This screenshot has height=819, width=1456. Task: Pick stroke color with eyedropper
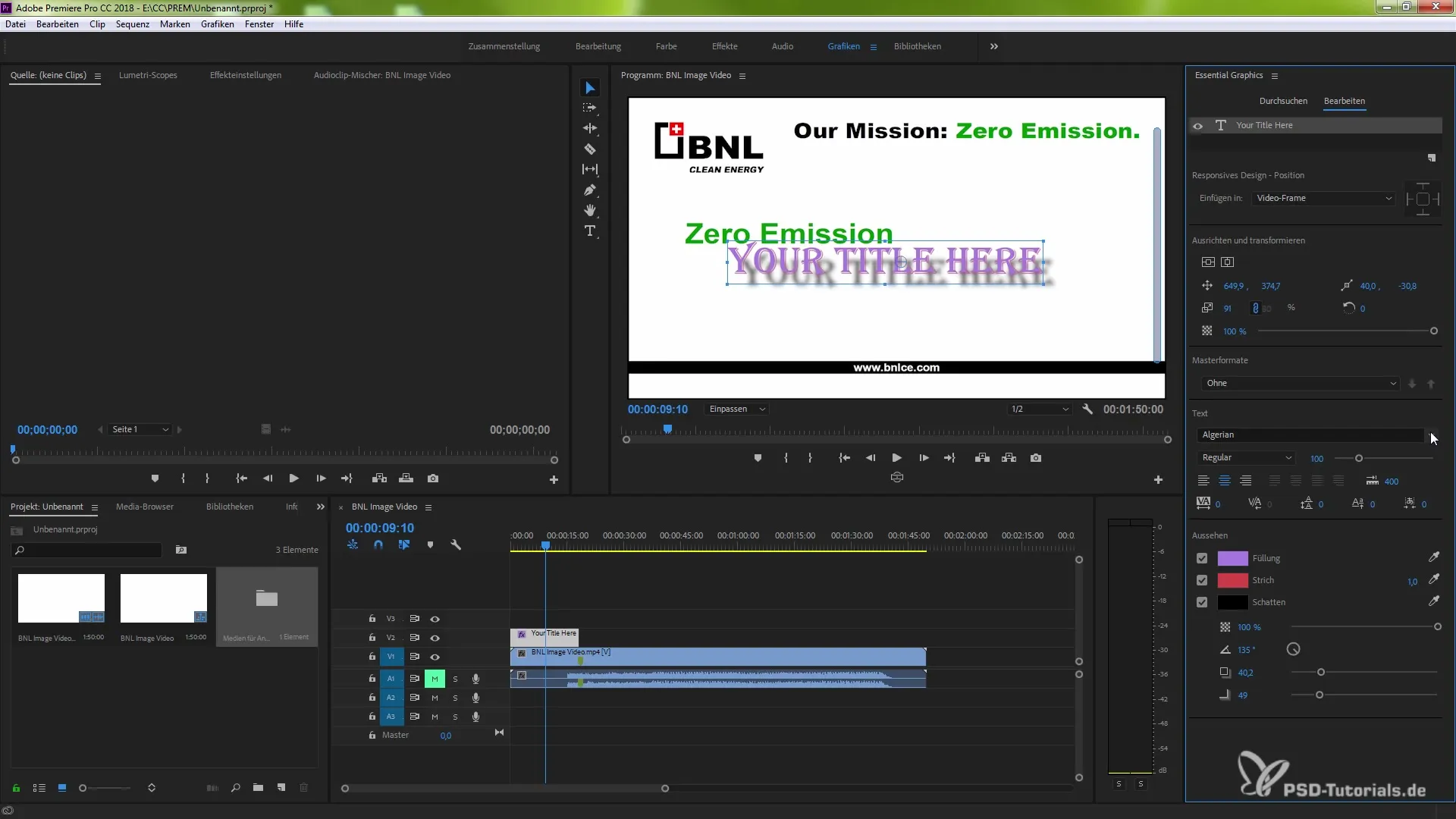point(1434,579)
